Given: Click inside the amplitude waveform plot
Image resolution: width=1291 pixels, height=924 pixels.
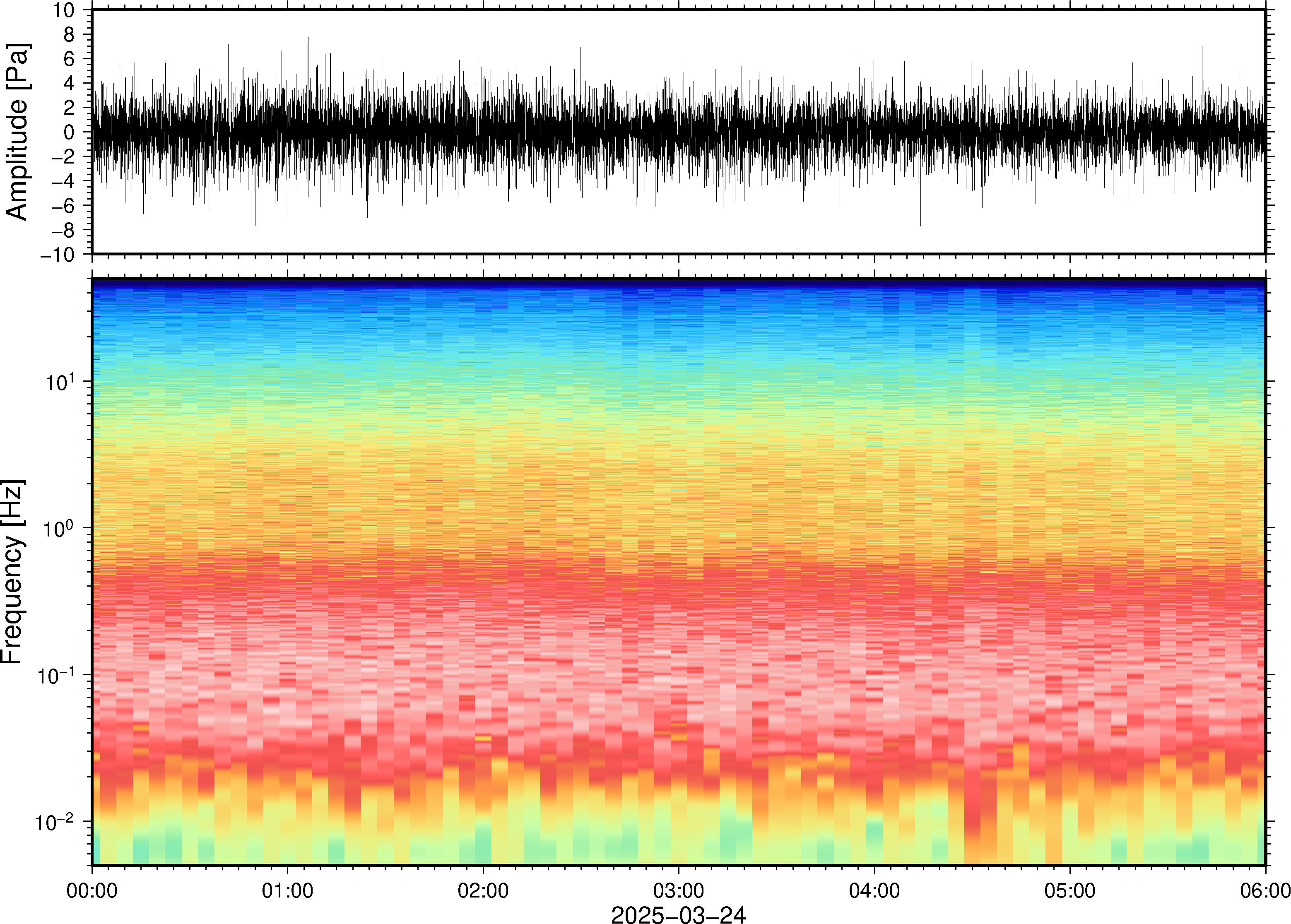Looking at the screenshot, I should 678,131.
